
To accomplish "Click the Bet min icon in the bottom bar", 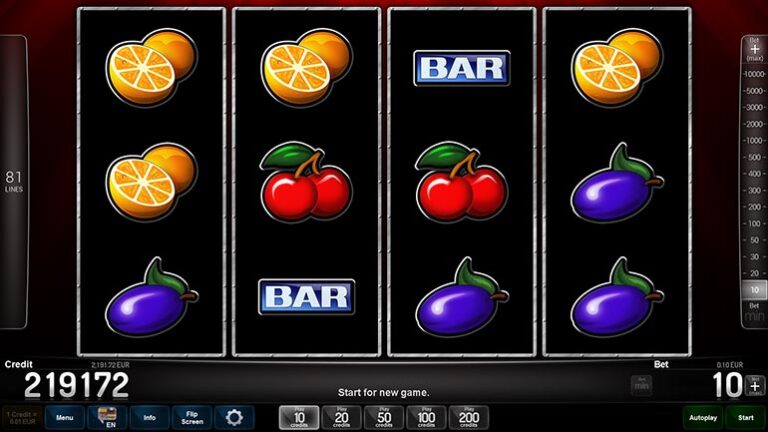I will (x=641, y=385).
